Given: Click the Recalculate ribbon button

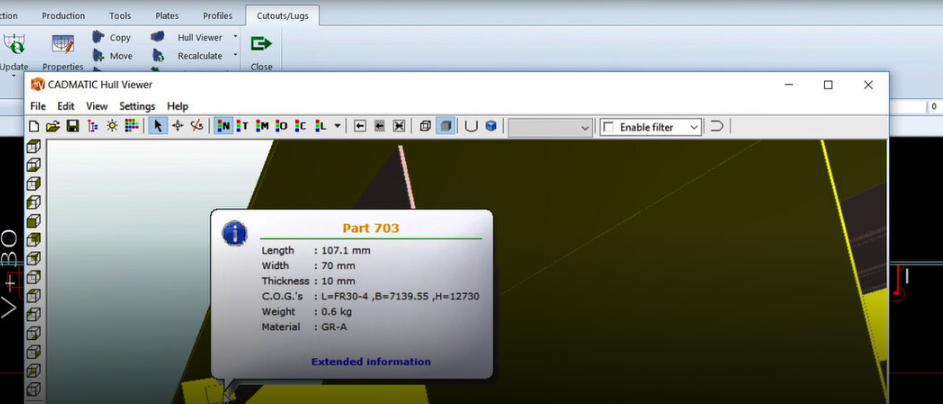Looking at the screenshot, I should (x=188, y=56).
